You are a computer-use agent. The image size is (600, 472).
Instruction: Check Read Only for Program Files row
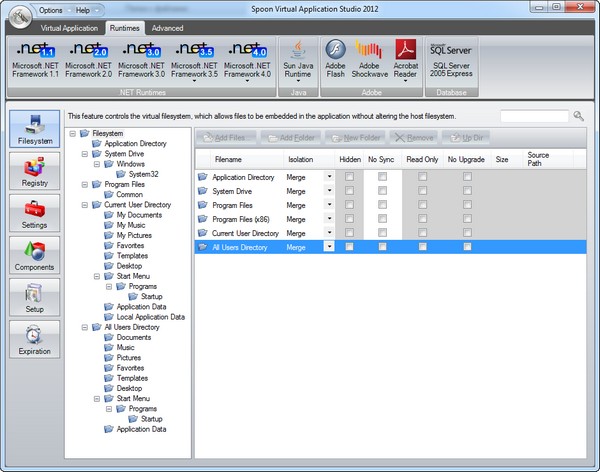pyautogui.click(x=423, y=205)
